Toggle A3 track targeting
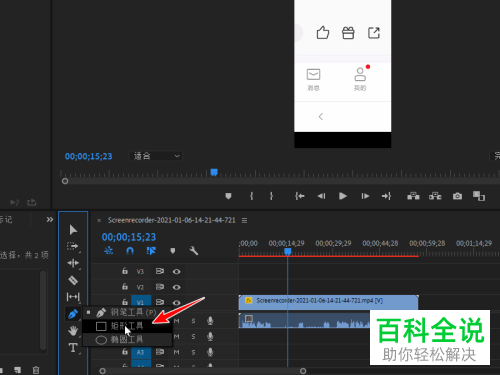500x375 pixels. click(x=141, y=352)
